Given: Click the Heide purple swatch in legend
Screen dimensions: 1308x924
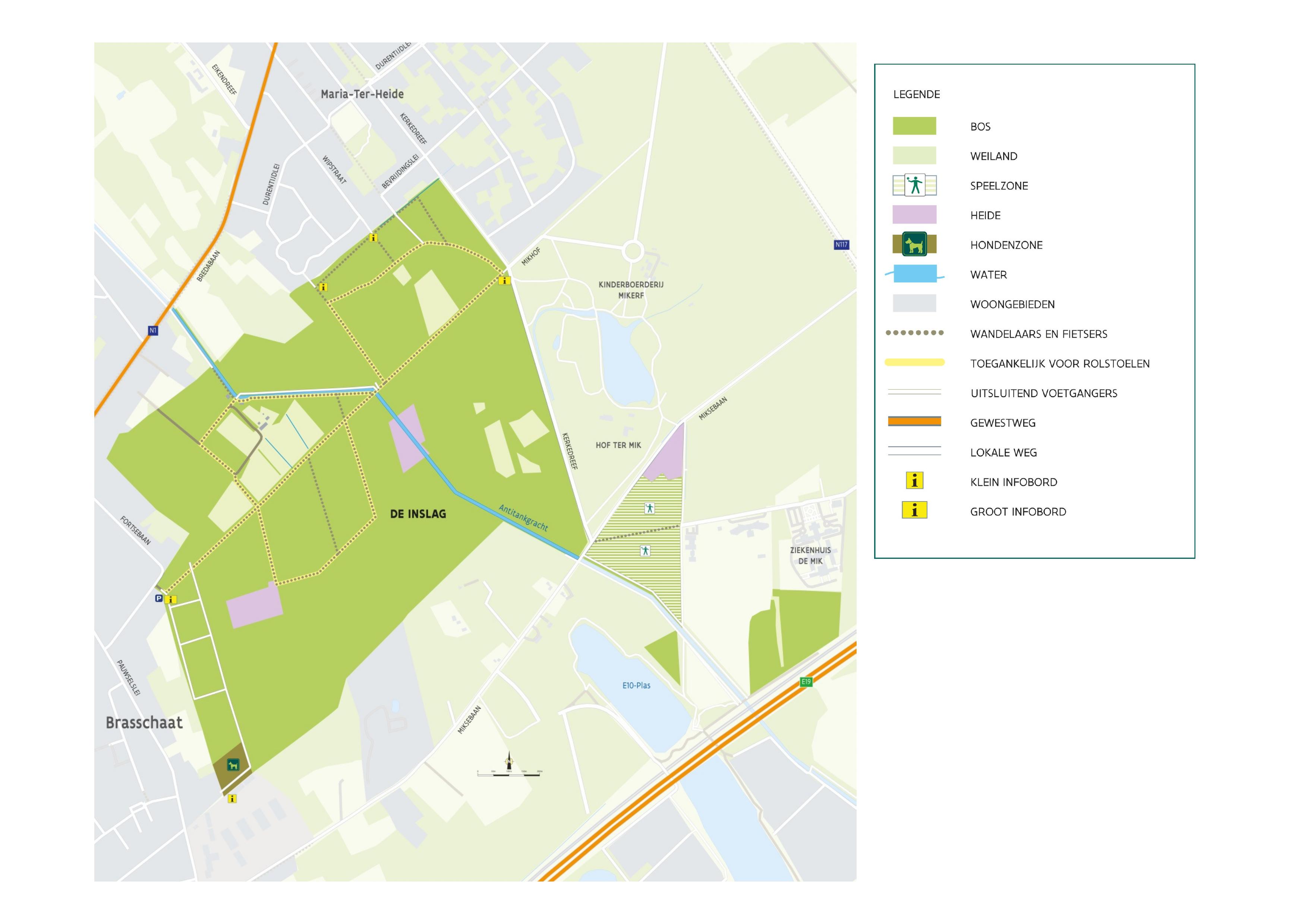Looking at the screenshot, I should pyautogui.click(x=914, y=215).
